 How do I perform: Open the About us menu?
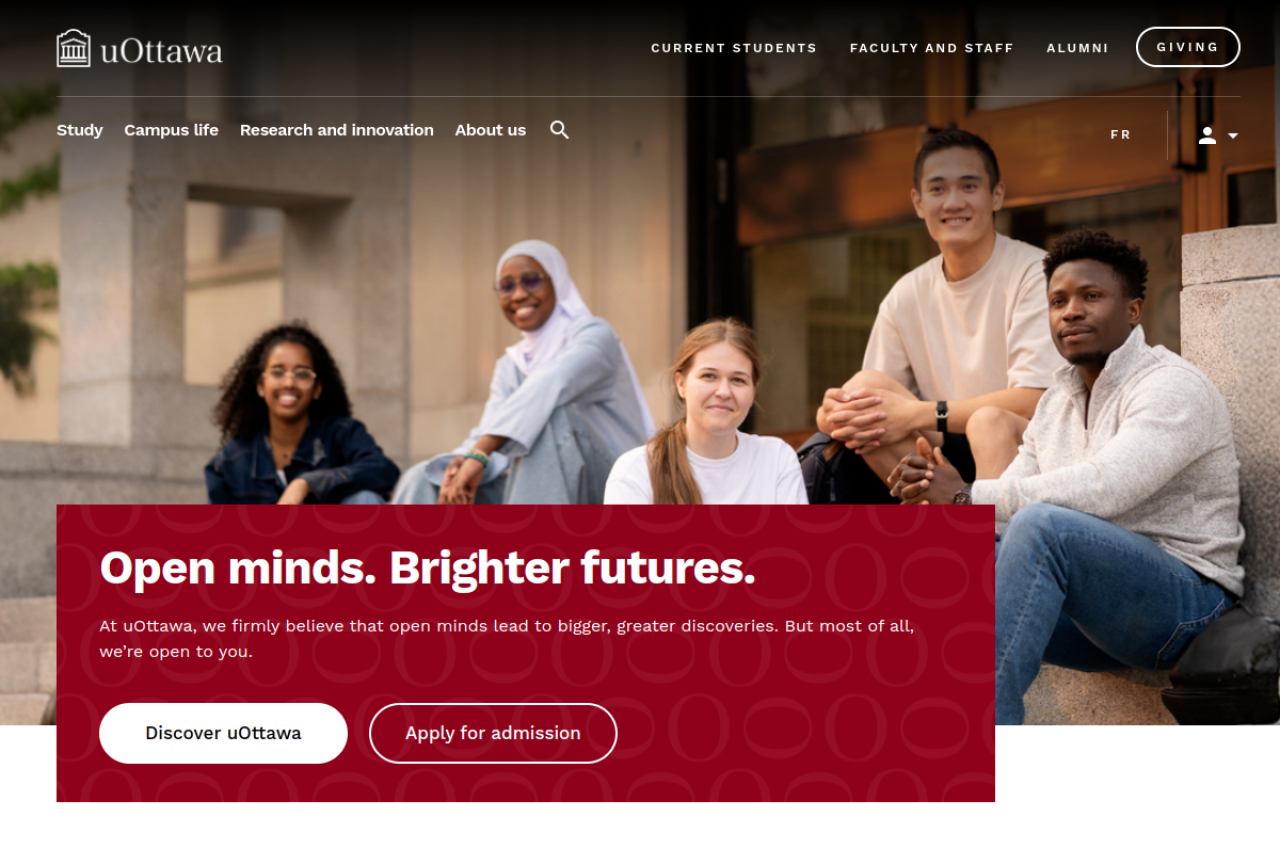click(490, 130)
